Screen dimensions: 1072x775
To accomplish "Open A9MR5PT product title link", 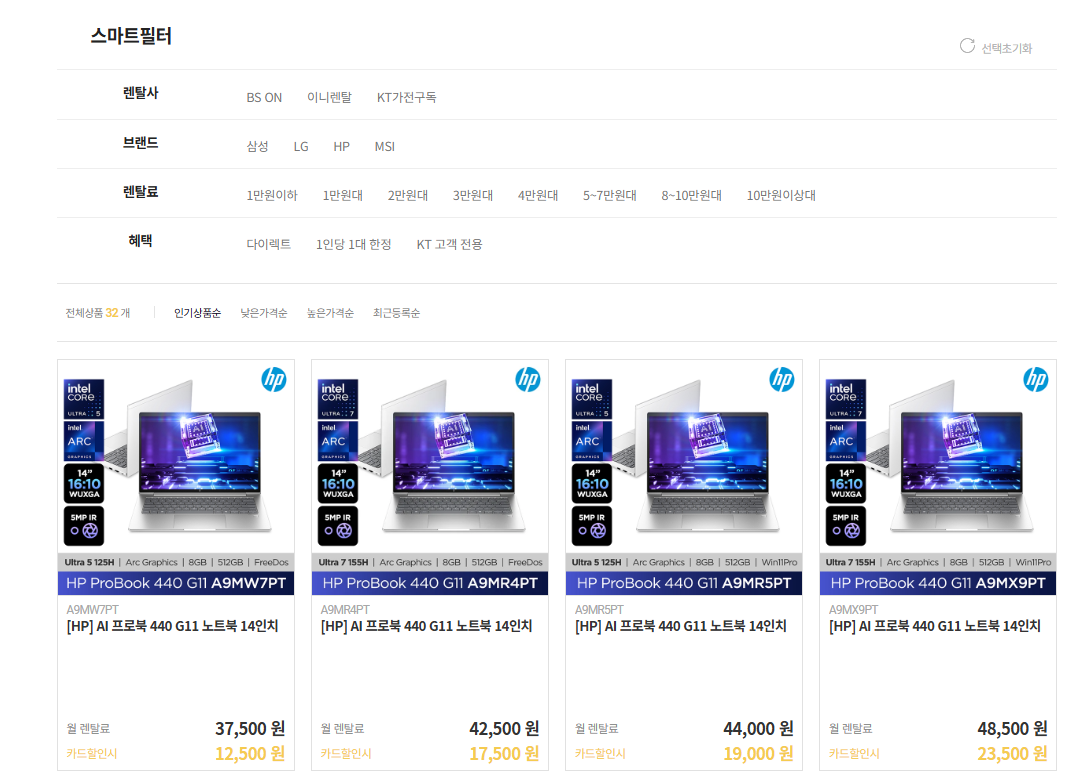I will [680, 626].
